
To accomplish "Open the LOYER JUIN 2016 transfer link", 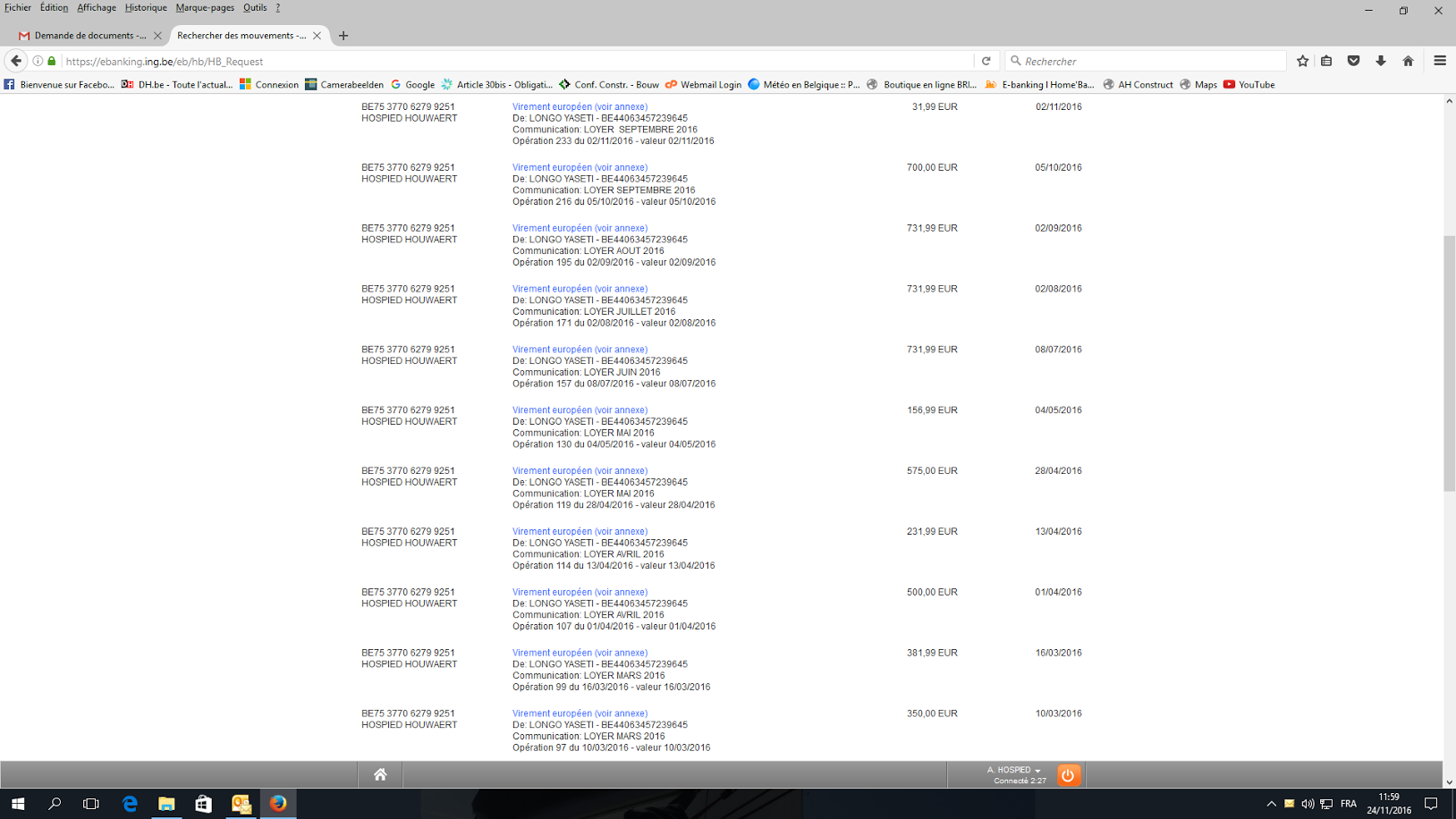I will [580, 350].
